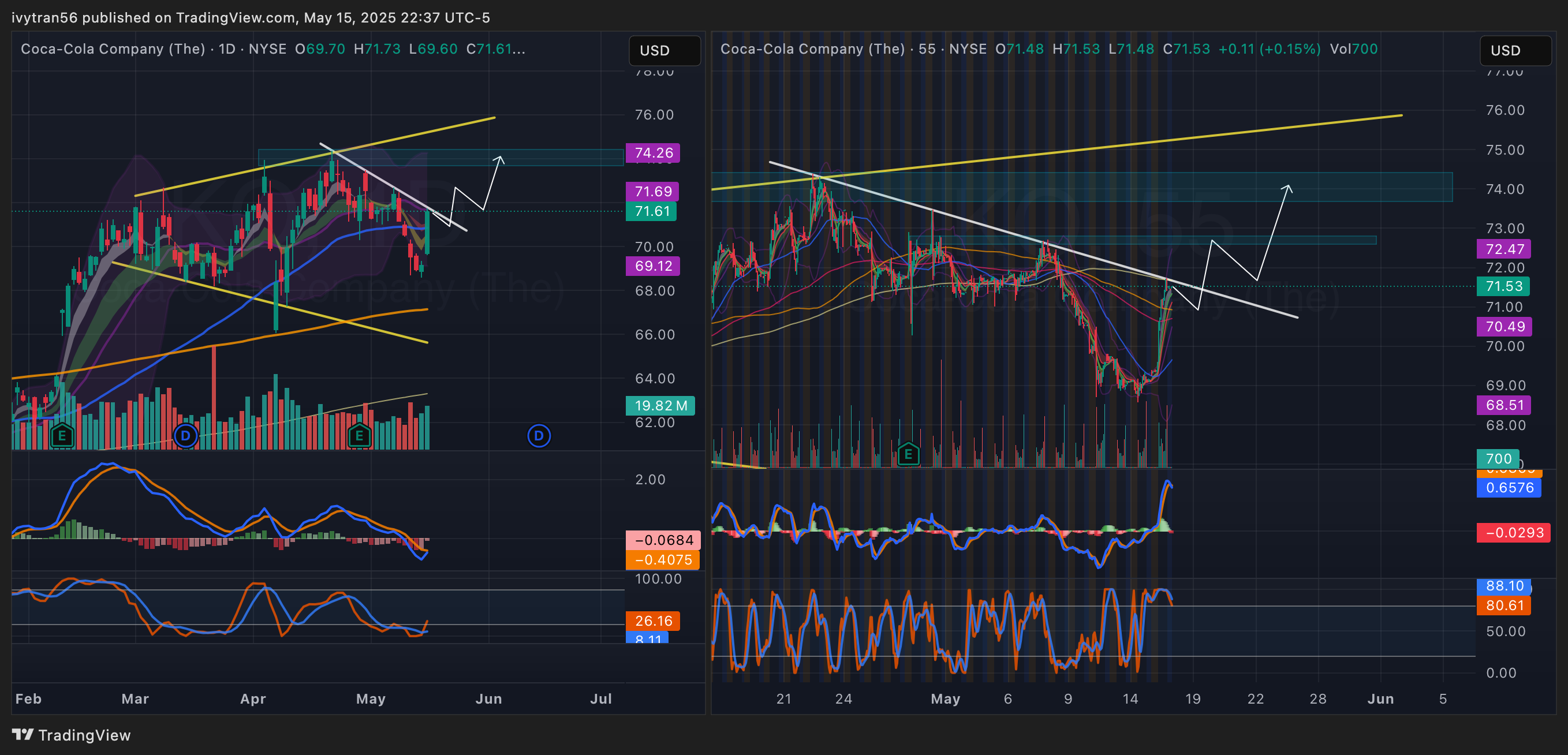The image size is (1568, 755).
Task: Select the 72.47 purple price label on right chart
Action: pyautogui.click(x=1504, y=249)
